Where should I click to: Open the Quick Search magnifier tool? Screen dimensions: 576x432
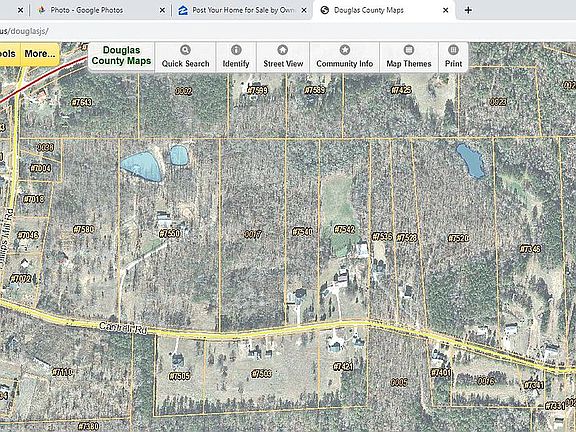[185, 57]
